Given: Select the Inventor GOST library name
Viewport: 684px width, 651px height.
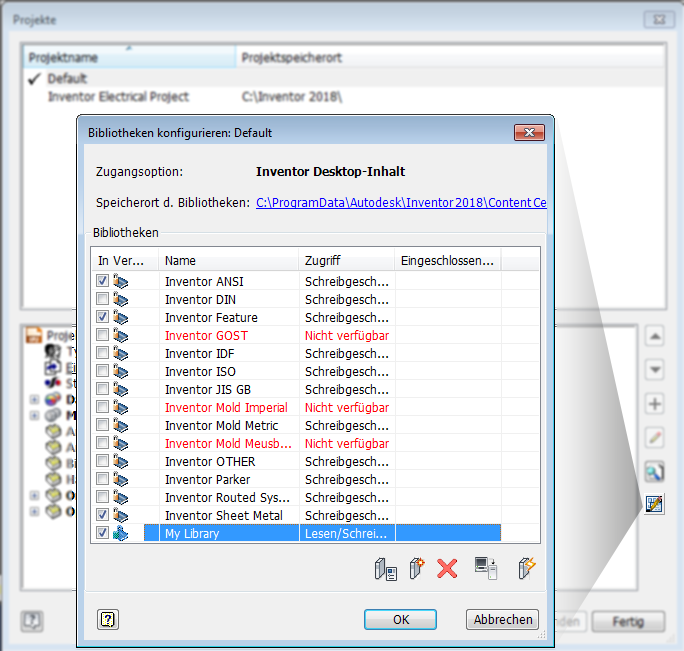Looking at the screenshot, I should 206,336.
